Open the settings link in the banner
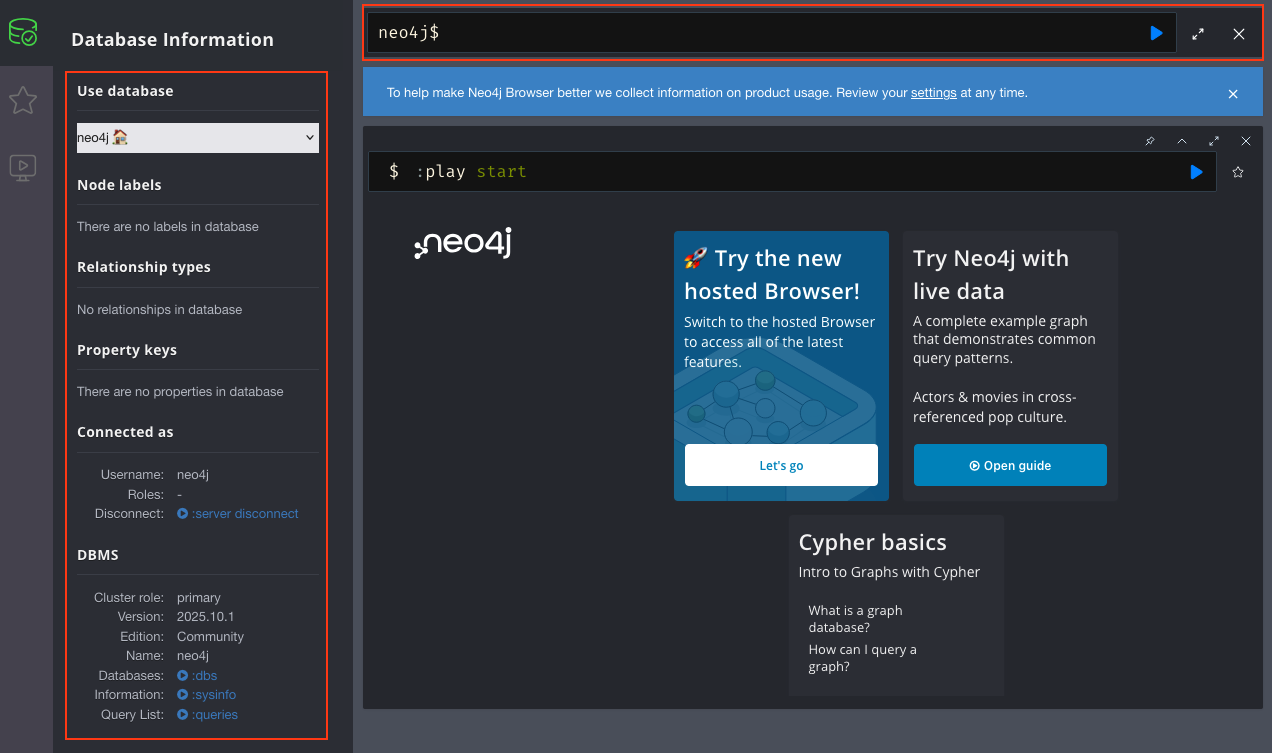The height and width of the screenshot is (753, 1272). tap(934, 93)
